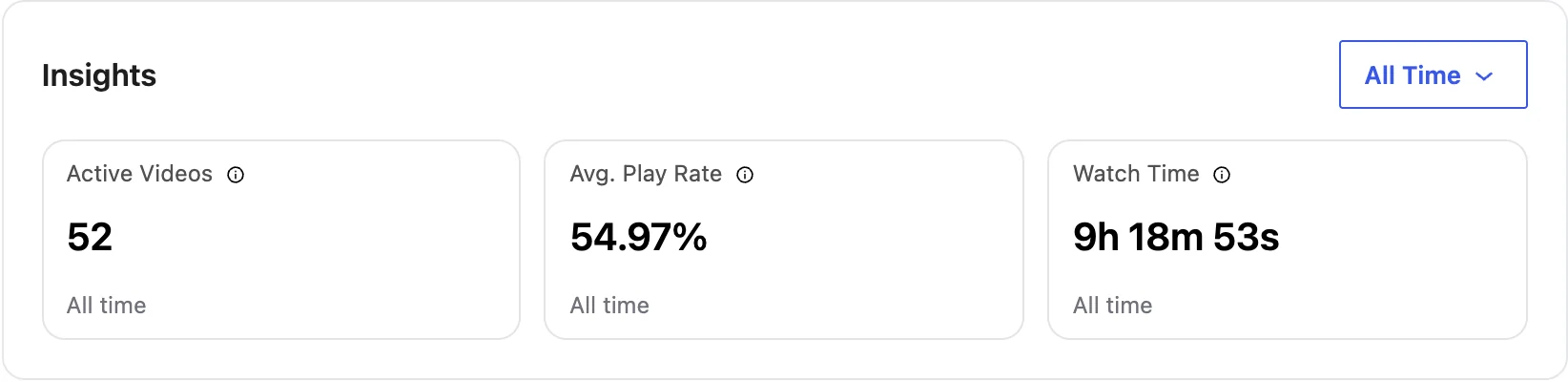
Task: Open the Avg. Play Rate card
Action: click(x=784, y=240)
